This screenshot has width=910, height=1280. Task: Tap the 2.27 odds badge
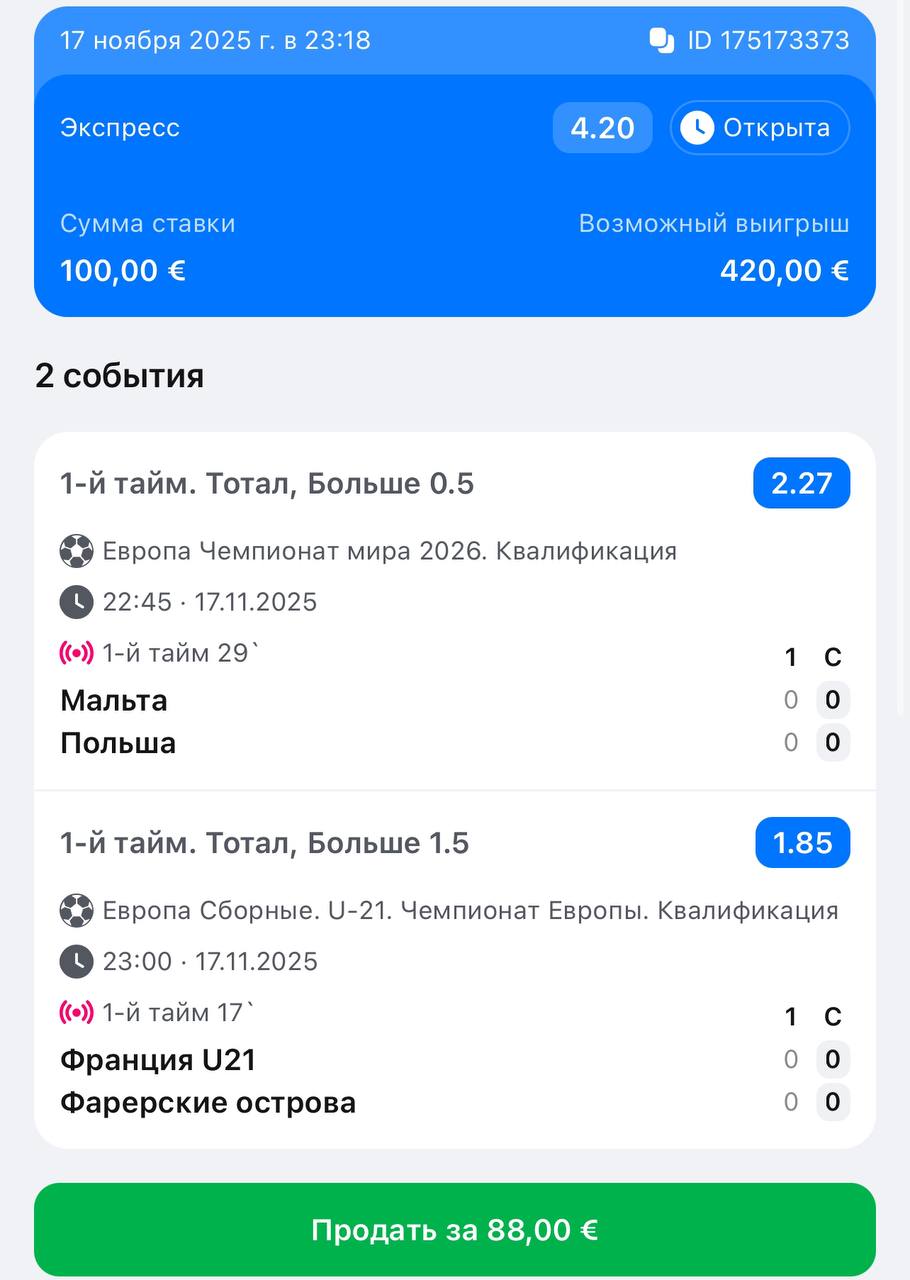click(801, 484)
